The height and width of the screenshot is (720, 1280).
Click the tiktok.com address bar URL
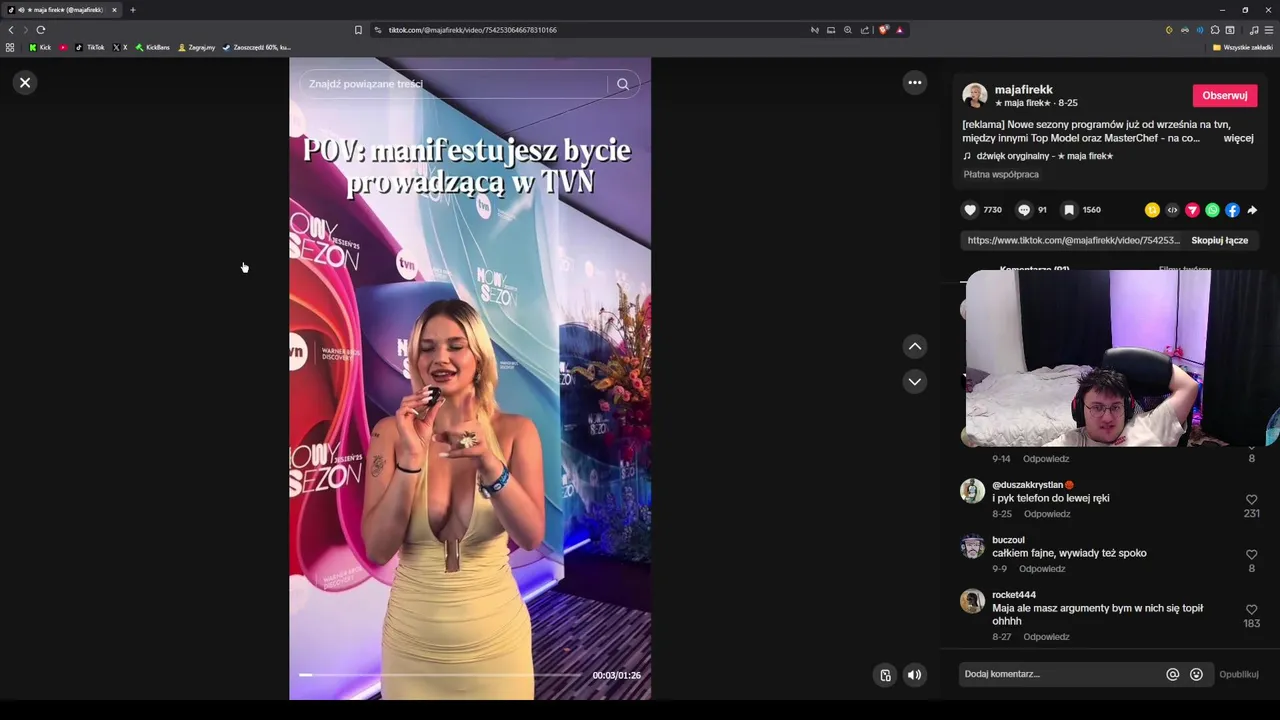472,30
